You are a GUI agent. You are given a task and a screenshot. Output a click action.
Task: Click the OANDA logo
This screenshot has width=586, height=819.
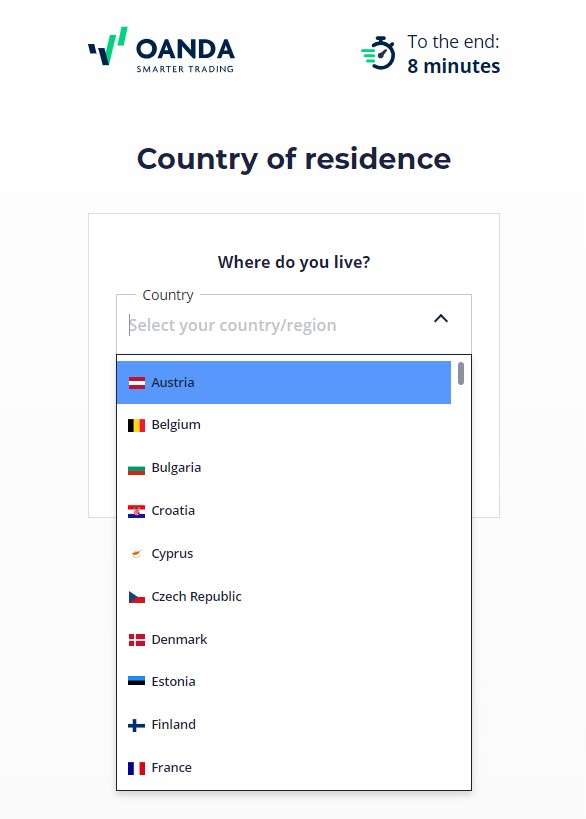click(x=161, y=50)
